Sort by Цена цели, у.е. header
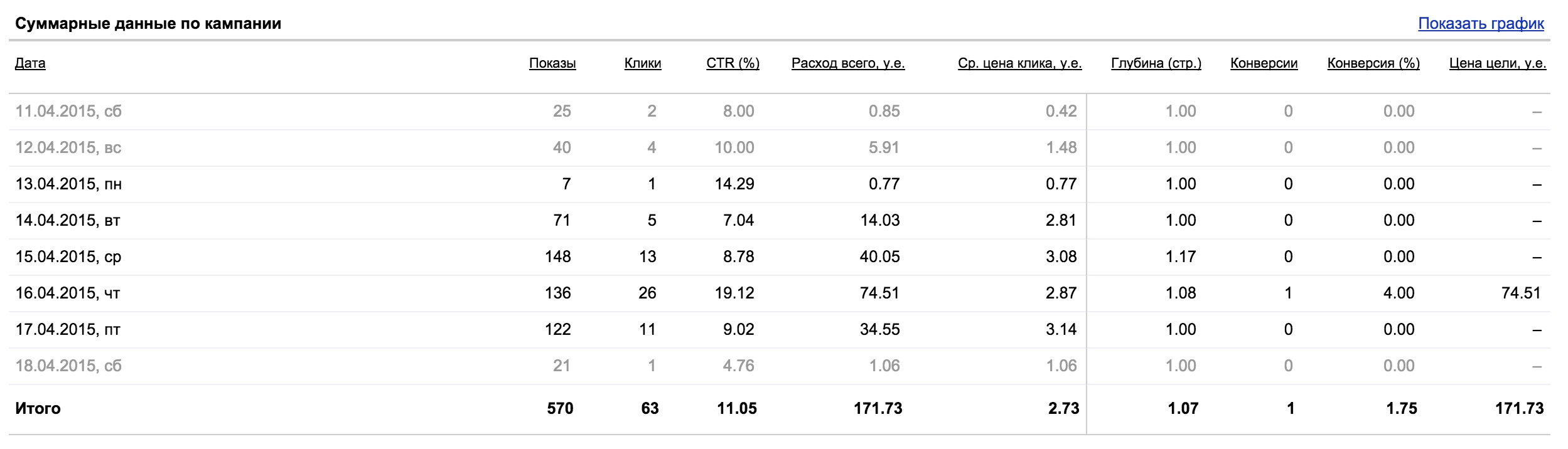1568x449 pixels. pos(1497,63)
